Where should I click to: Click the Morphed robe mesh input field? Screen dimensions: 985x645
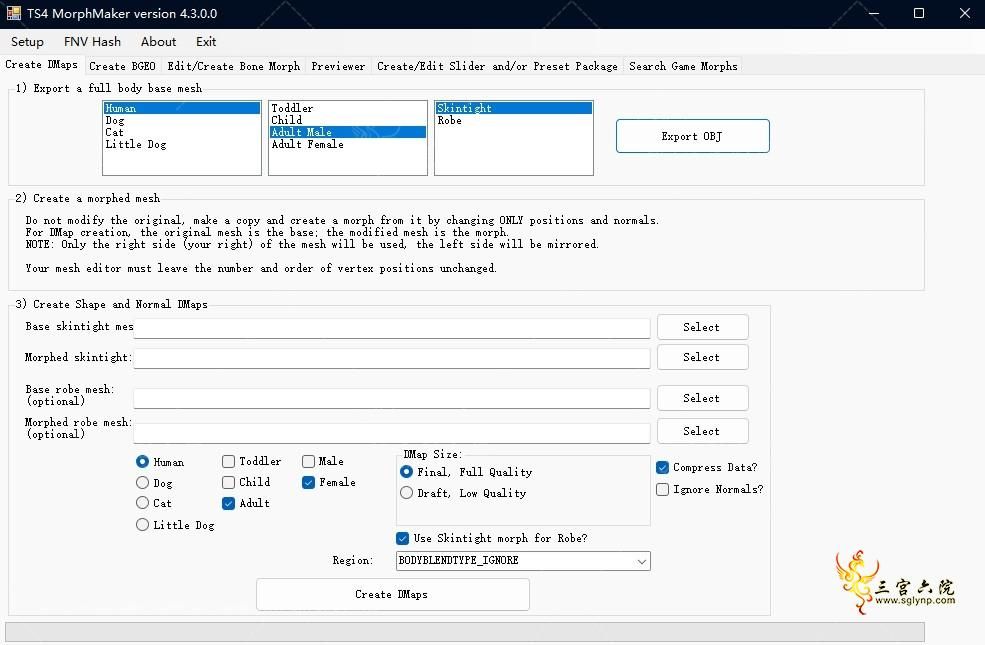(x=391, y=432)
